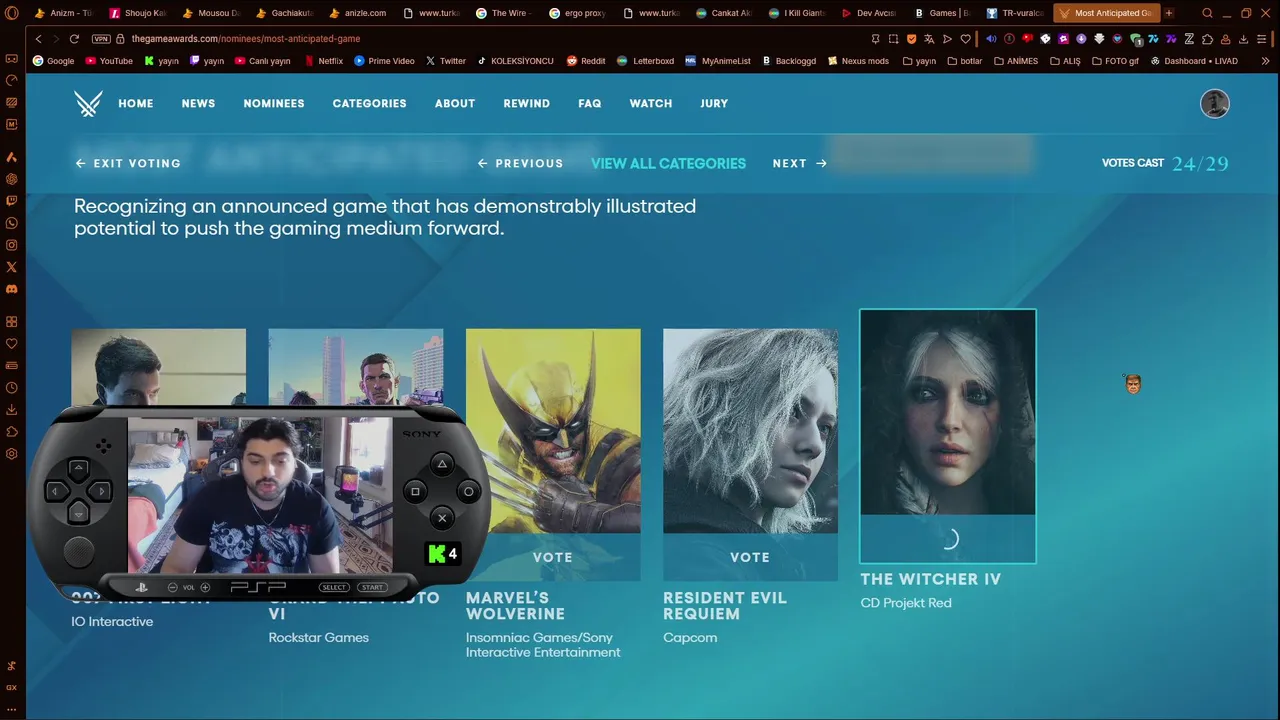This screenshot has height=720, width=1280.
Task: Switch to the Anizm tab
Action: click(64, 13)
